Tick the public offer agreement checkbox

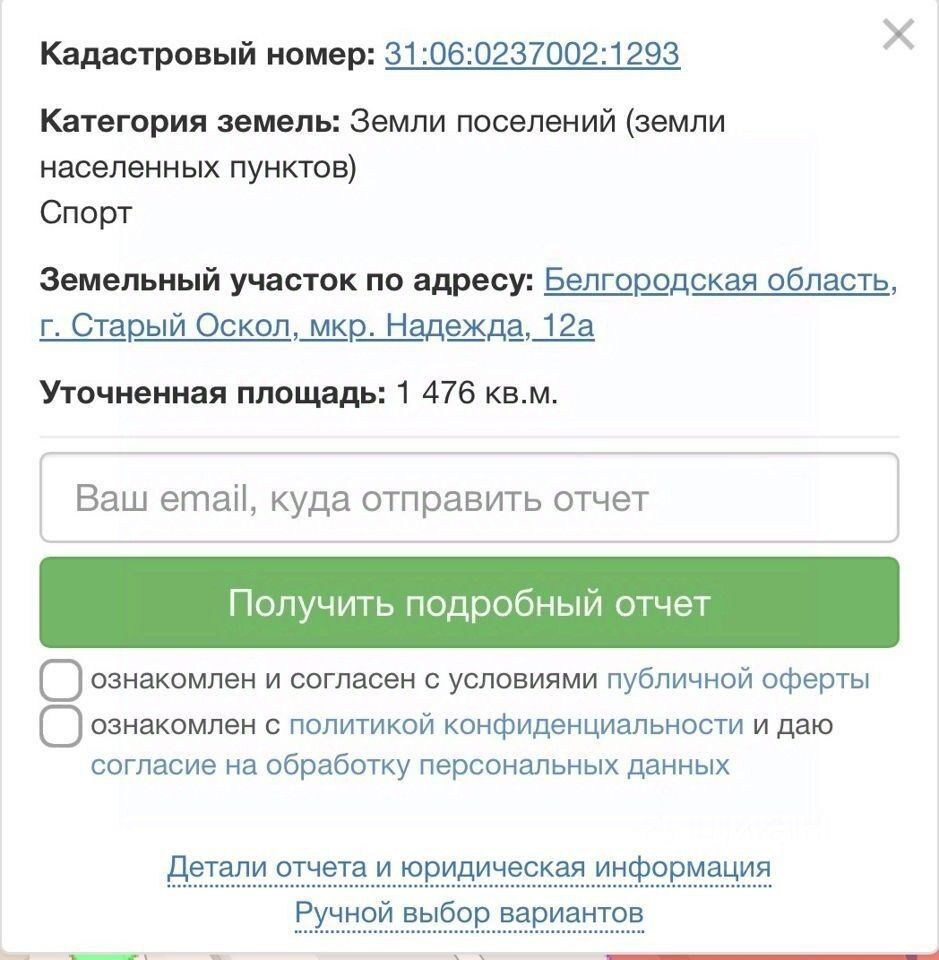61,680
